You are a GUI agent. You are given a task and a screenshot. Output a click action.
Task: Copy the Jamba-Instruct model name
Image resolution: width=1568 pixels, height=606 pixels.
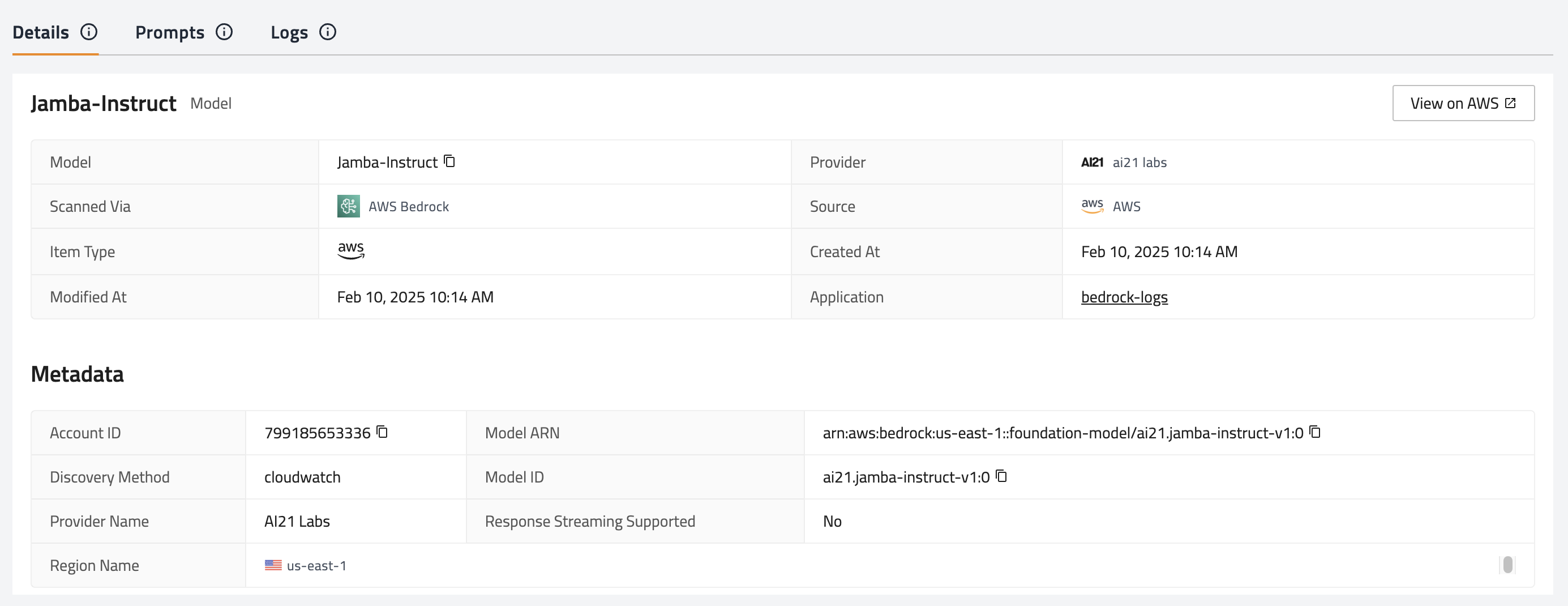pos(449,161)
